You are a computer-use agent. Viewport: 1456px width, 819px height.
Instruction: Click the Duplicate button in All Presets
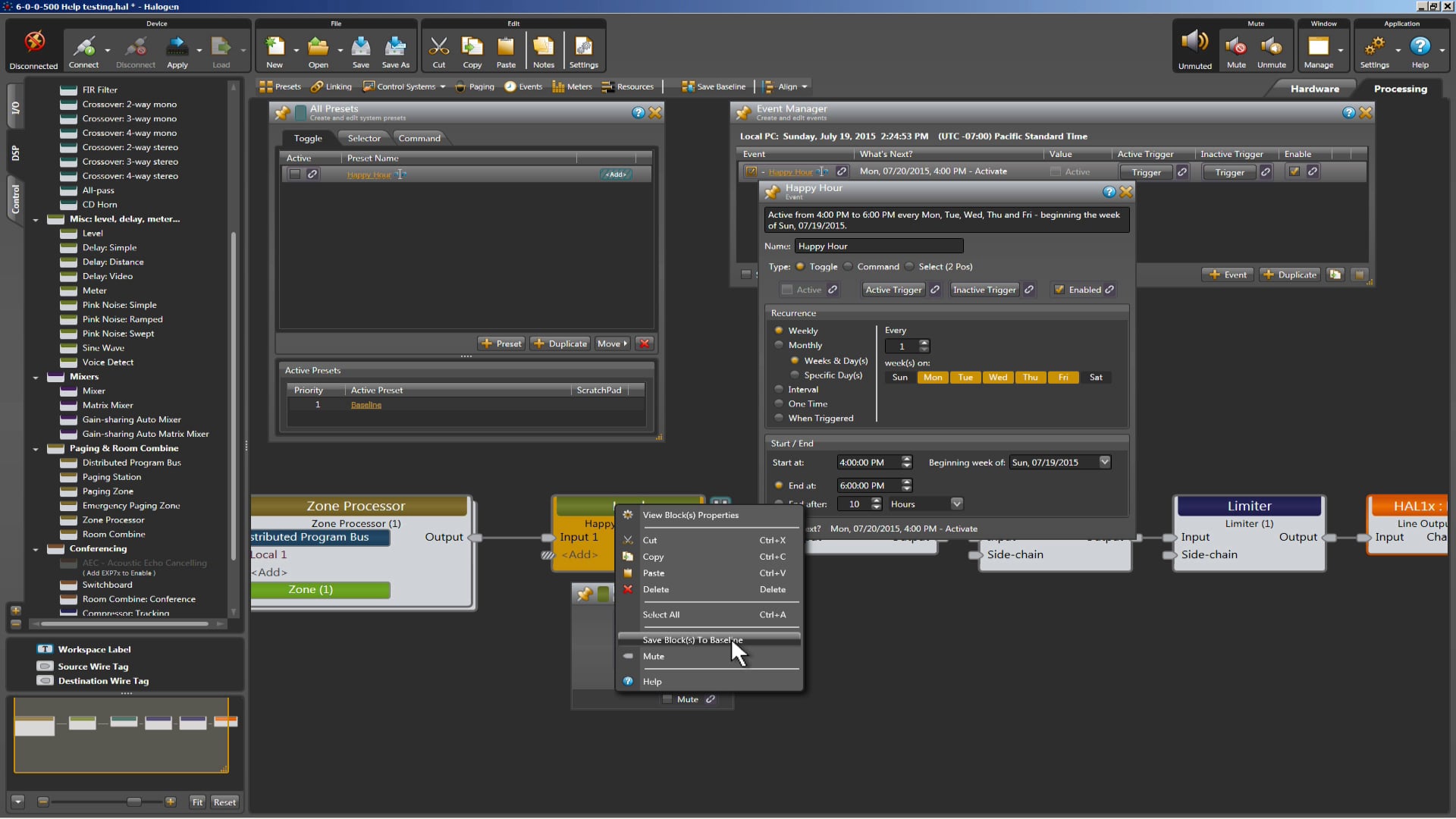click(560, 344)
